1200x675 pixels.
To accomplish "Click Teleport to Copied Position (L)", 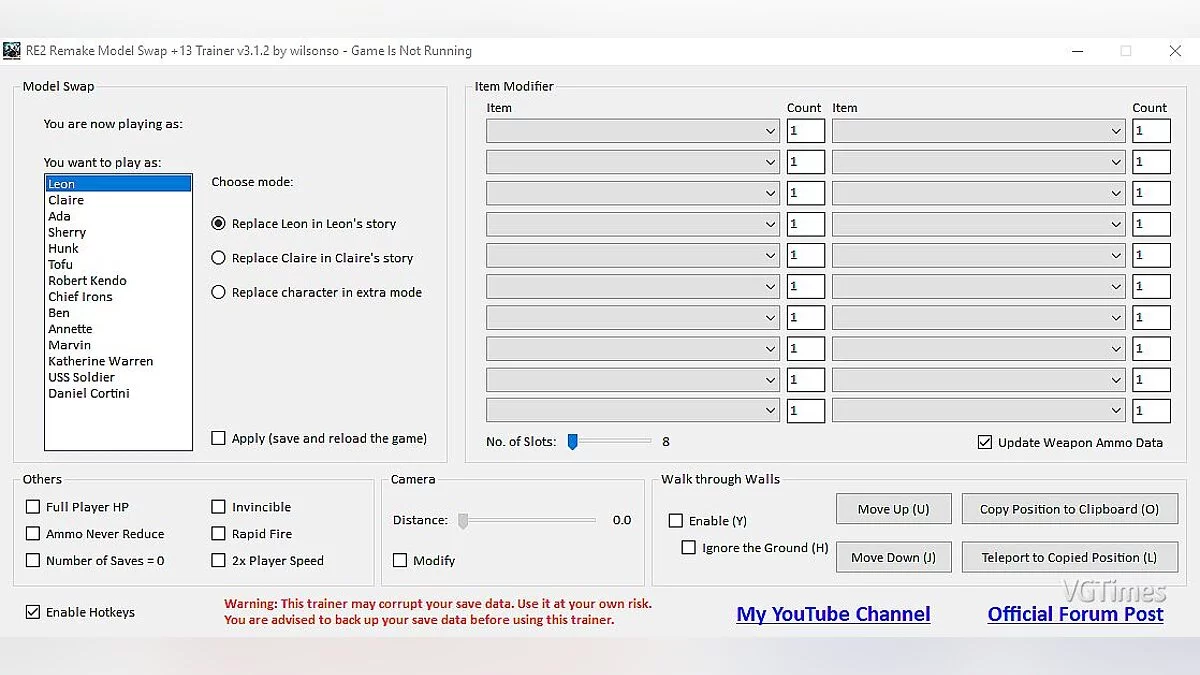I will click(1069, 557).
